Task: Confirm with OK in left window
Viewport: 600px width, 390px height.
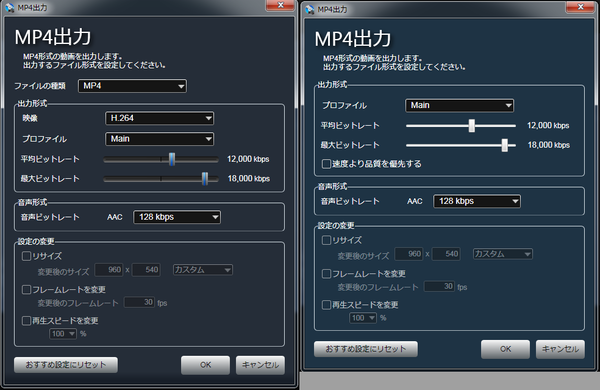Action: pos(205,365)
